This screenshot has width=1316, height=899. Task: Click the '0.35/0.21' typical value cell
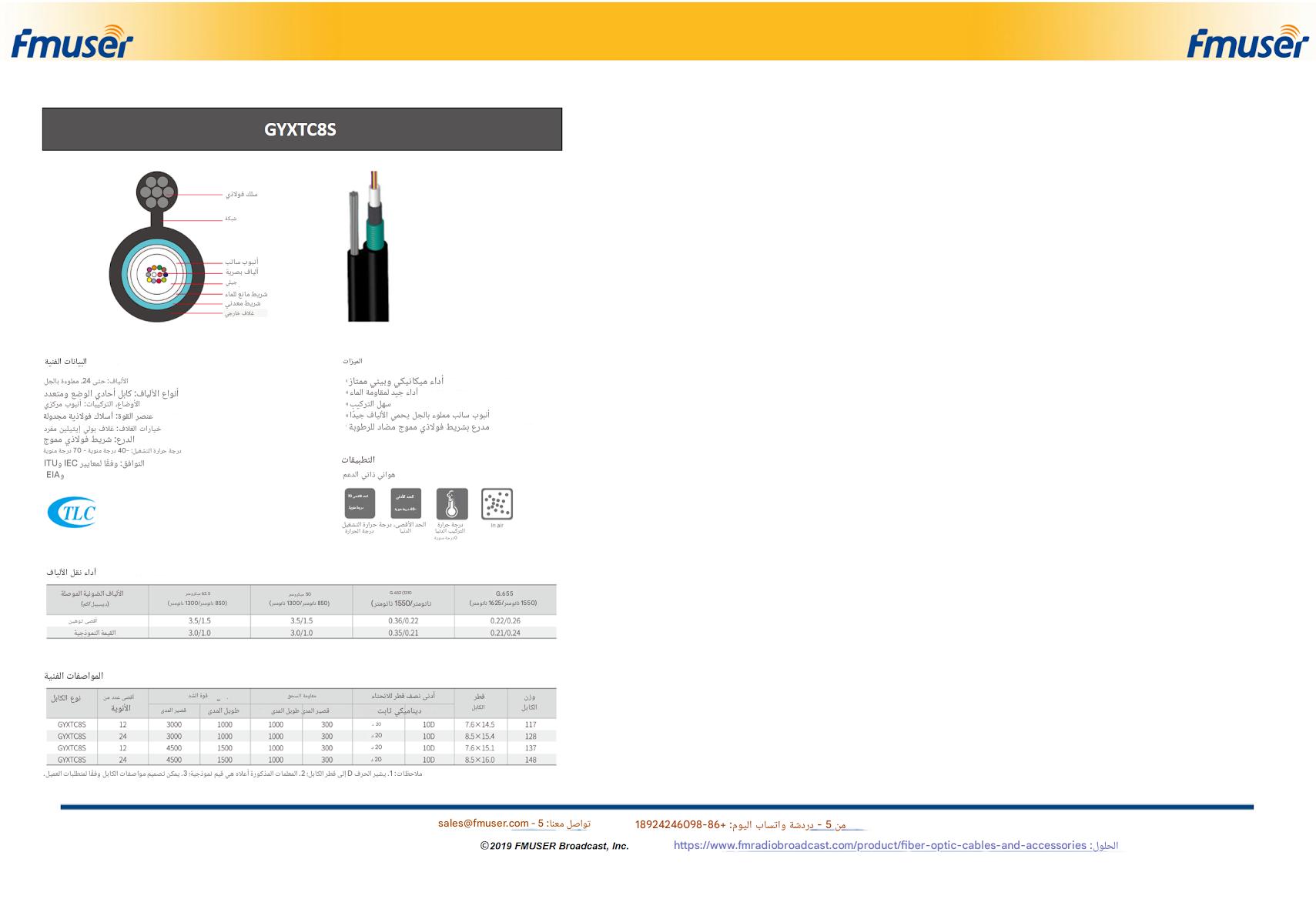404,633
